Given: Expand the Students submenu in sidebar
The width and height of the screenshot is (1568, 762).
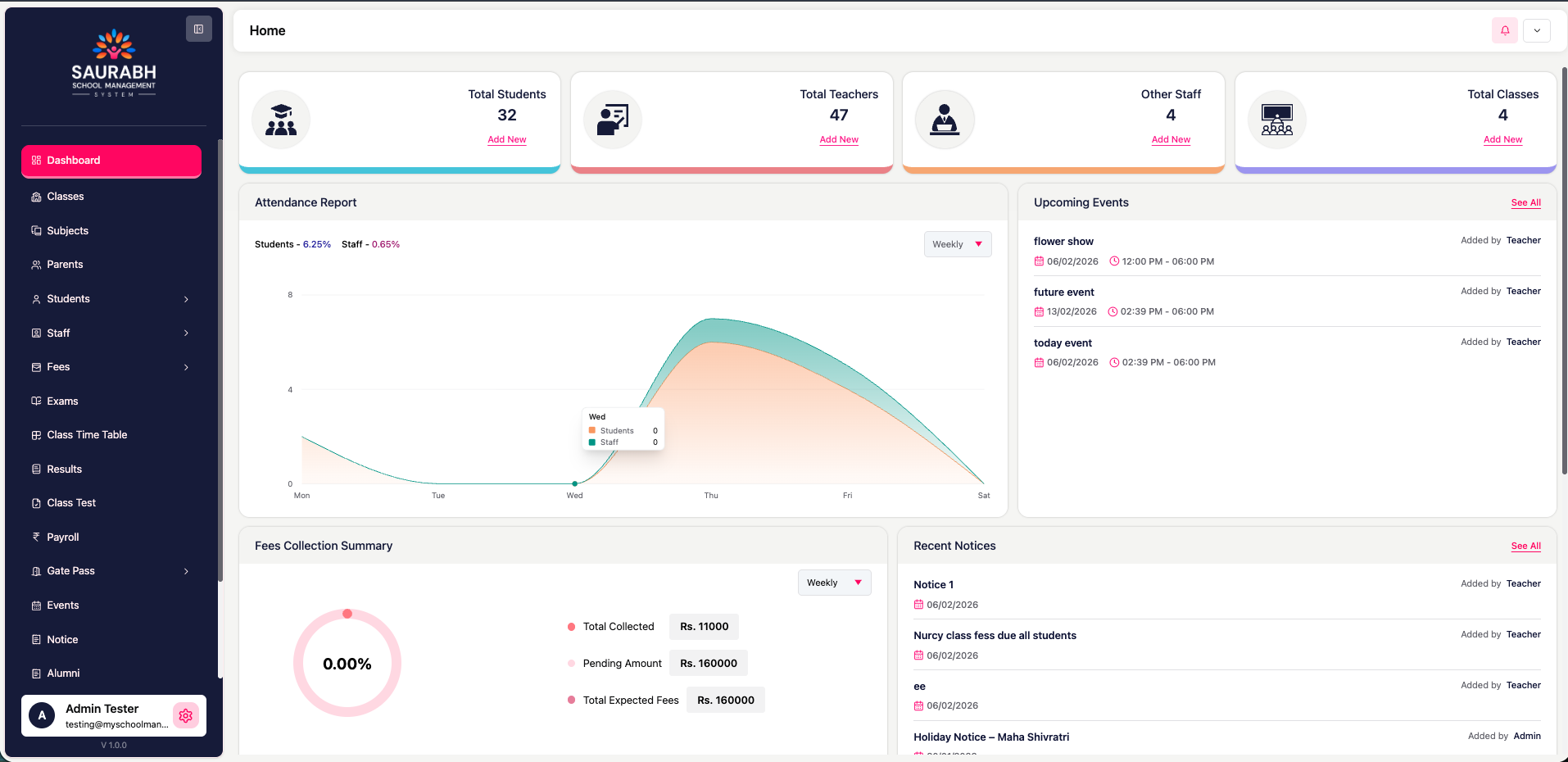Looking at the screenshot, I should (186, 299).
